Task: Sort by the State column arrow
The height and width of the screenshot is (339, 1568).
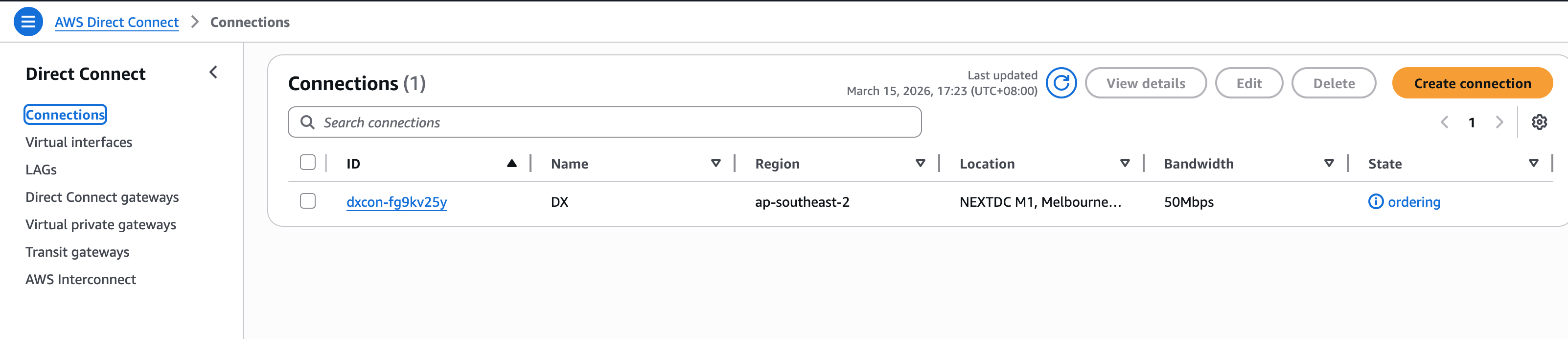Action: pyautogui.click(x=1533, y=164)
